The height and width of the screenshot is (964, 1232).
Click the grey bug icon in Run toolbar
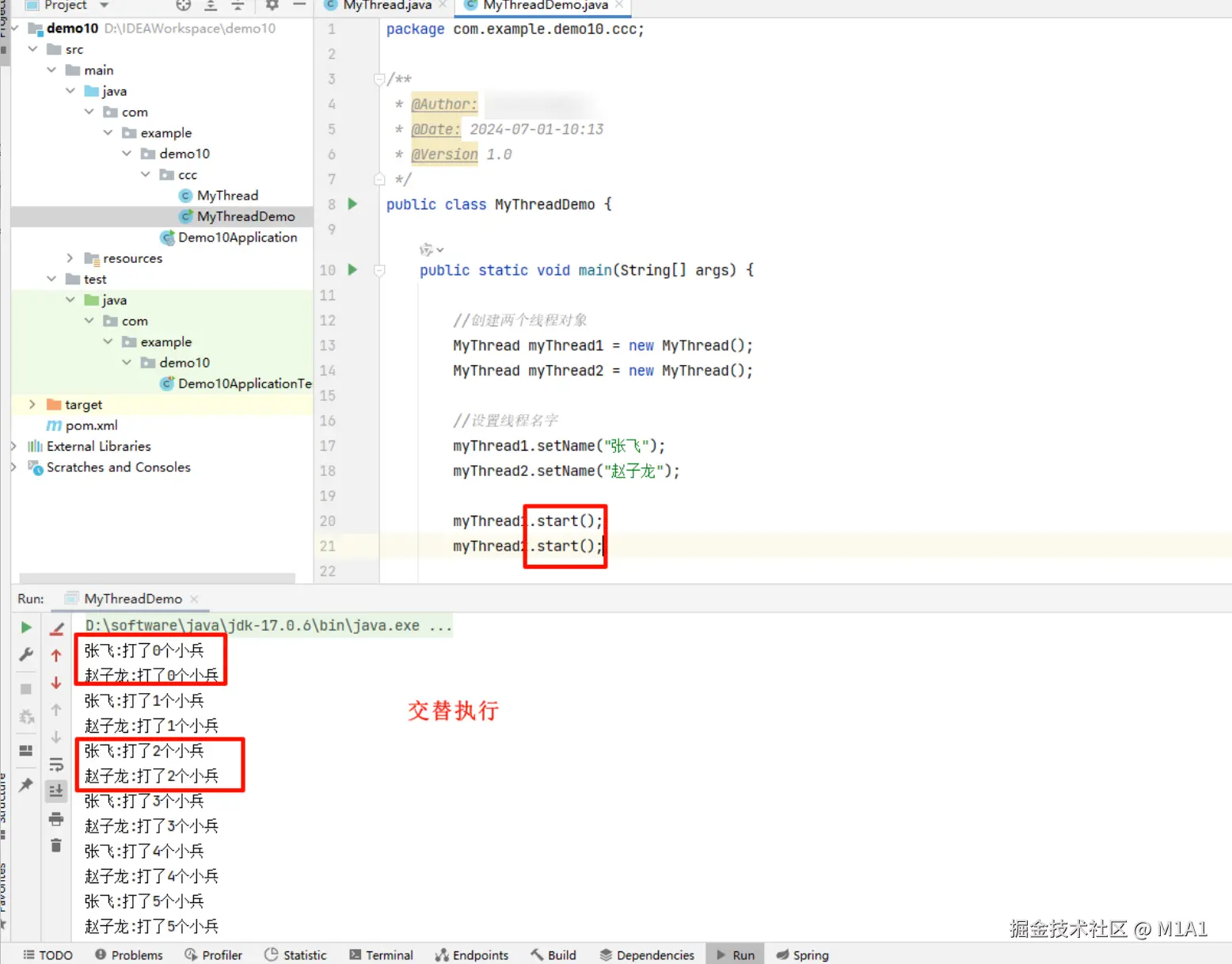[x=25, y=717]
